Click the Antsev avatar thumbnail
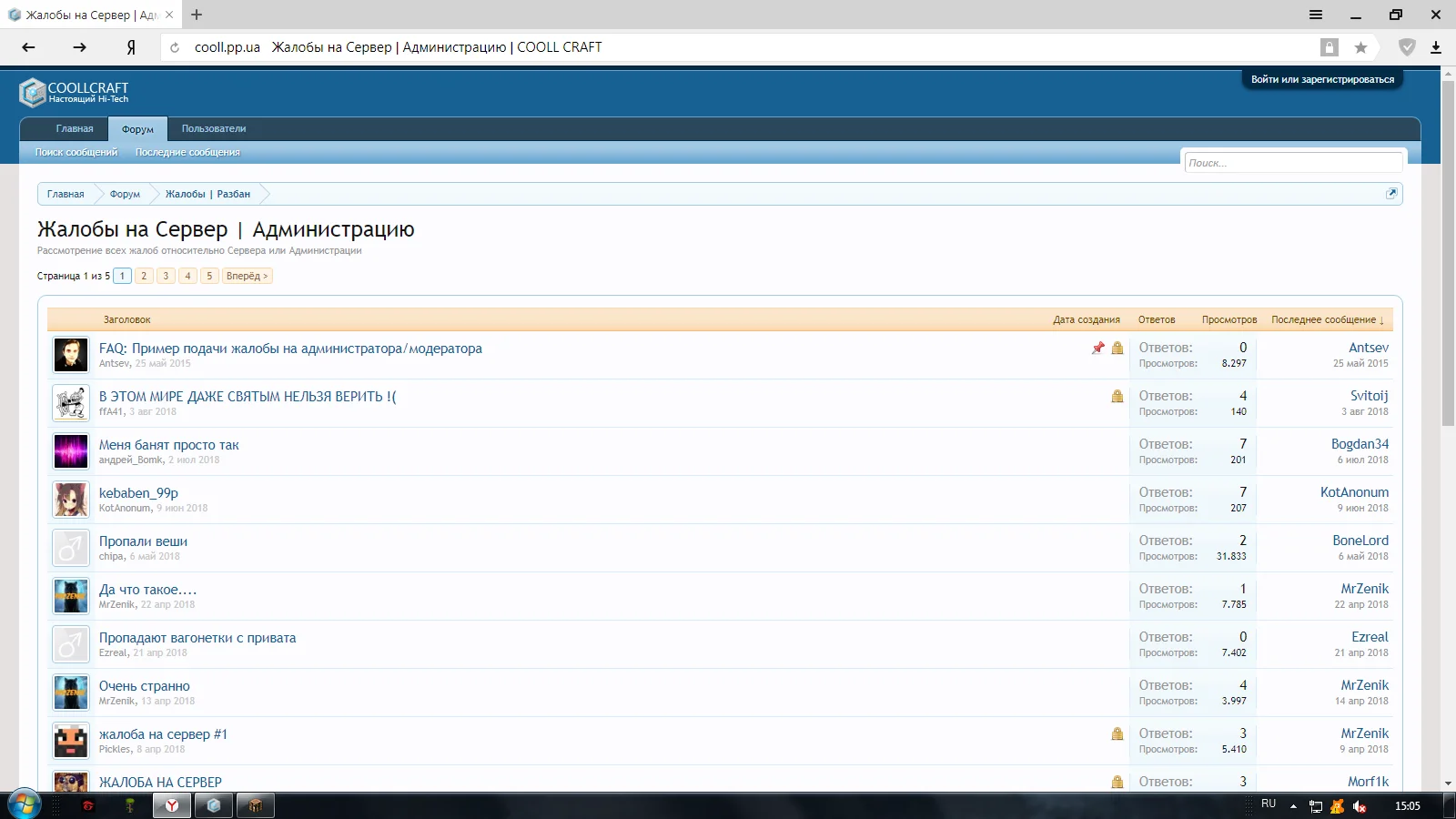This screenshot has height=819, width=1456. click(71, 355)
